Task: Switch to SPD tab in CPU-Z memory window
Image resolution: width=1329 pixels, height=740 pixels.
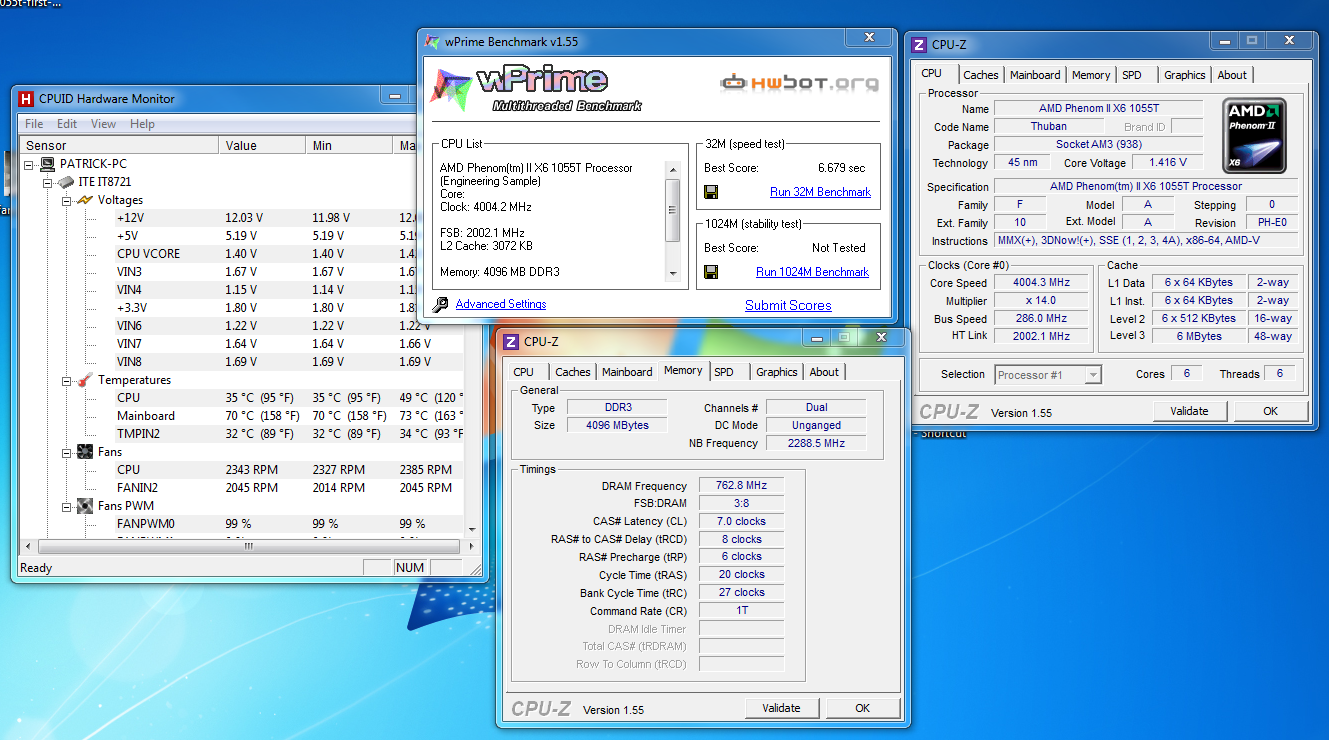Action: click(724, 372)
